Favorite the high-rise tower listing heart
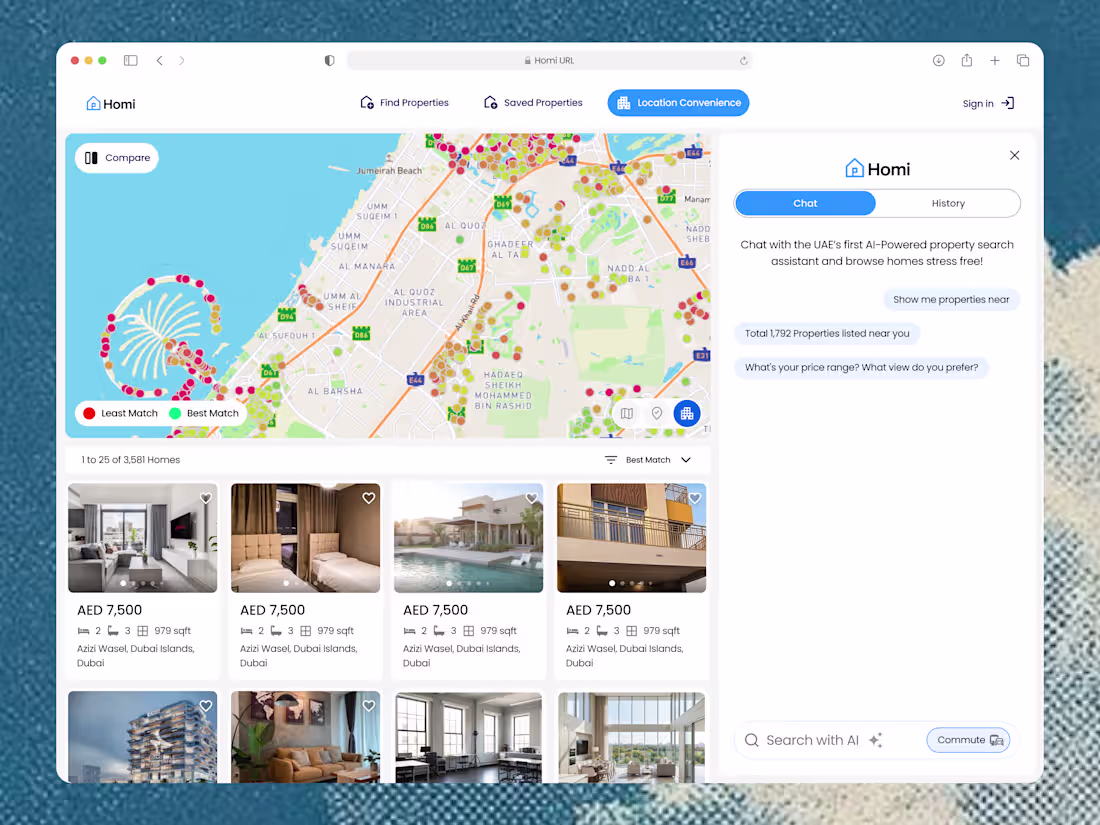The height and width of the screenshot is (825, 1100). pos(206,706)
